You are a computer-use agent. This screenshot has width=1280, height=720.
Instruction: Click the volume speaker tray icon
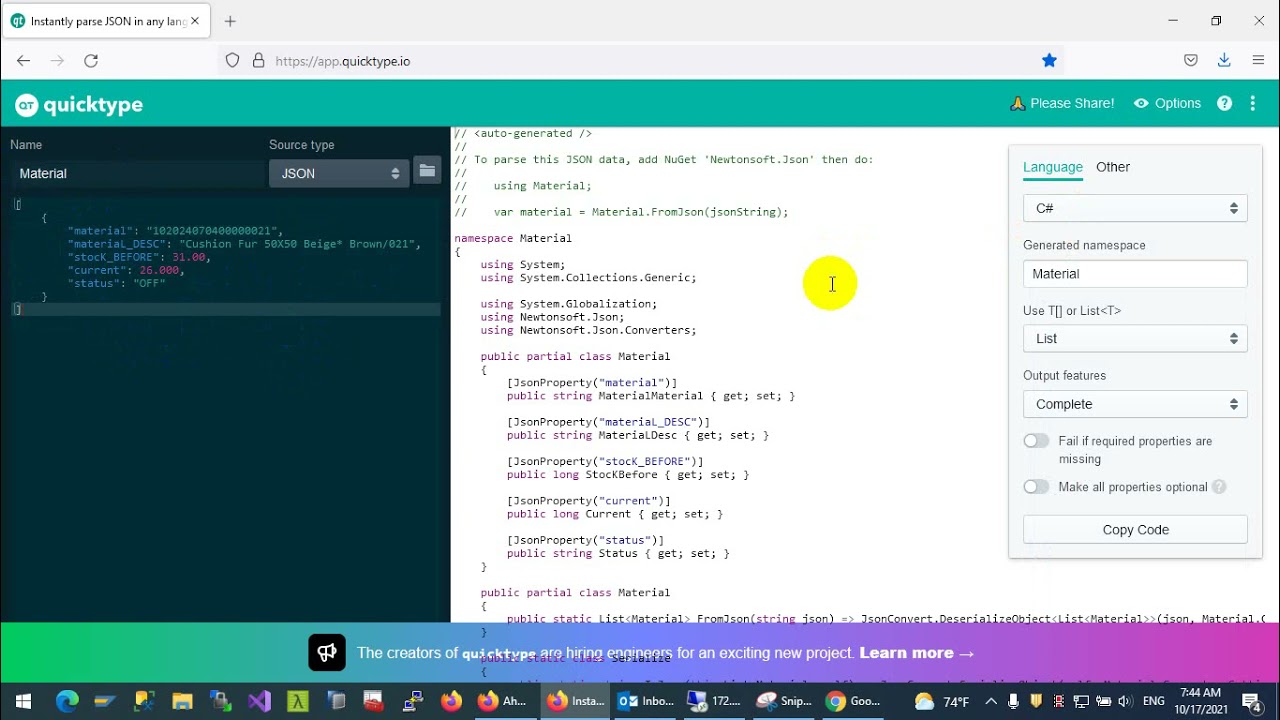(x=1124, y=701)
